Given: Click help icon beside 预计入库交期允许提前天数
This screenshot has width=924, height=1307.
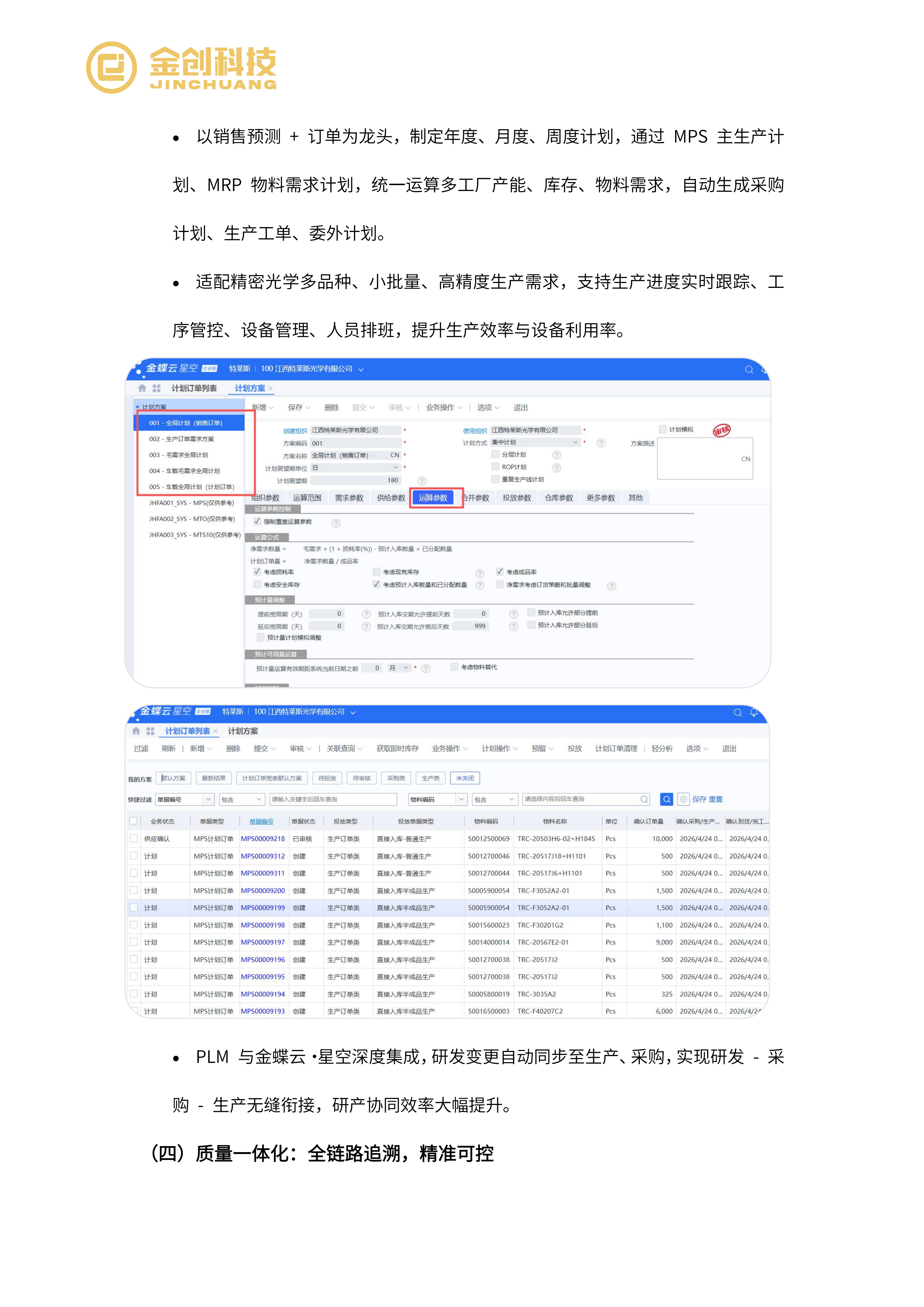Looking at the screenshot, I should pos(514,614).
